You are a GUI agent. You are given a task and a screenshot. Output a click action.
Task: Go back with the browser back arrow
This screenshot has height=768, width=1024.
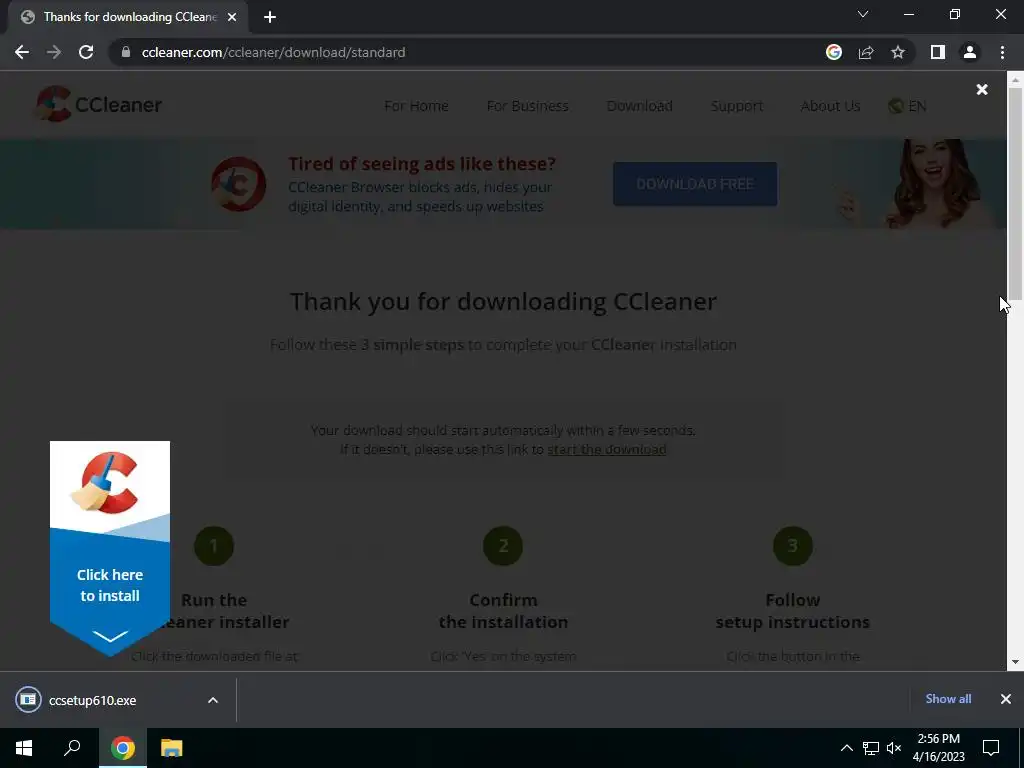click(x=22, y=52)
